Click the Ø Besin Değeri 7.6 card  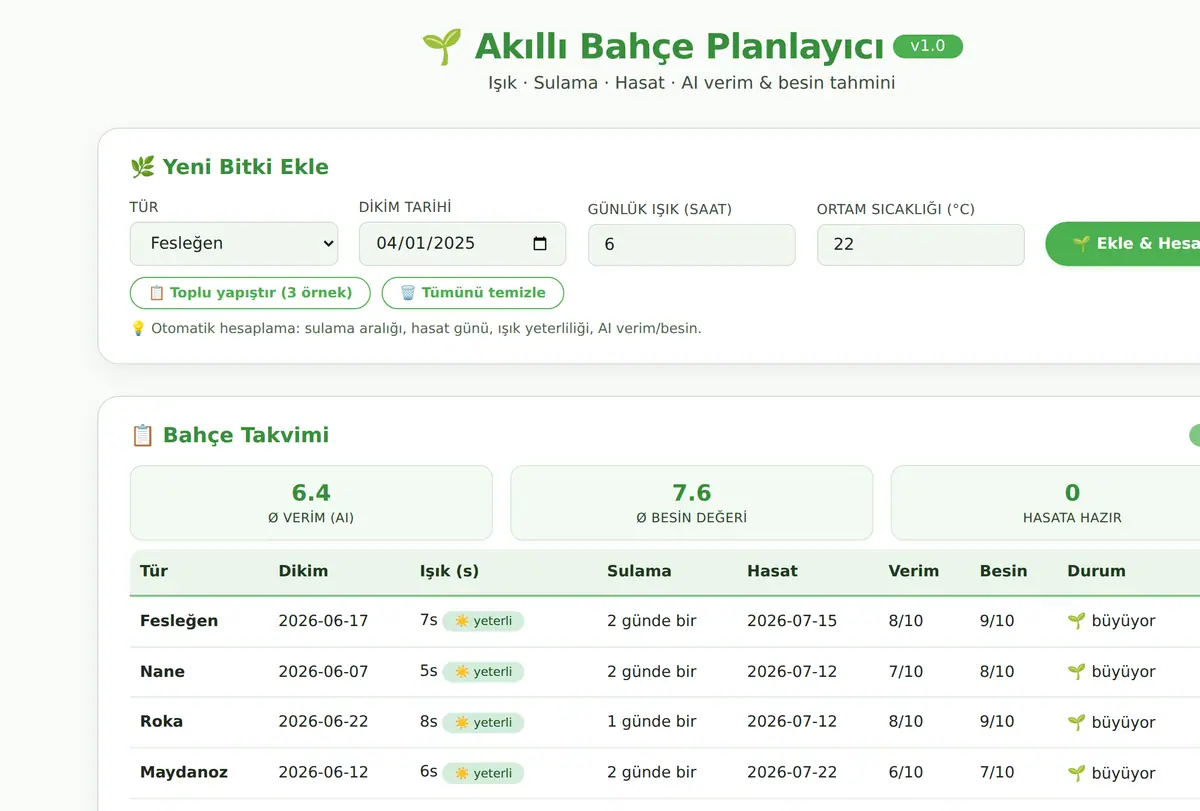692,503
